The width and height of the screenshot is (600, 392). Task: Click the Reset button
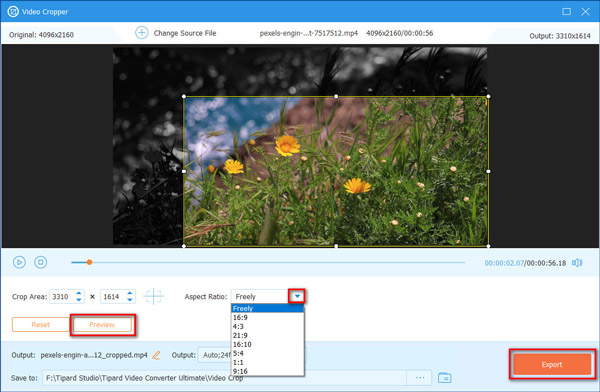pyautogui.click(x=41, y=325)
